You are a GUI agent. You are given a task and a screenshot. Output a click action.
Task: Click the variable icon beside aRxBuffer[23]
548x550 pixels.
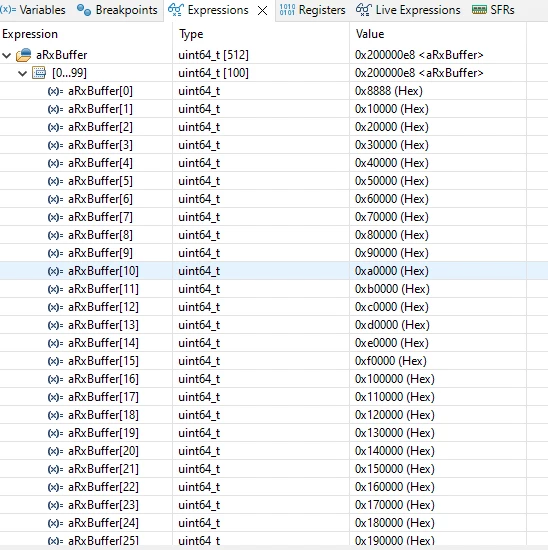55,505
